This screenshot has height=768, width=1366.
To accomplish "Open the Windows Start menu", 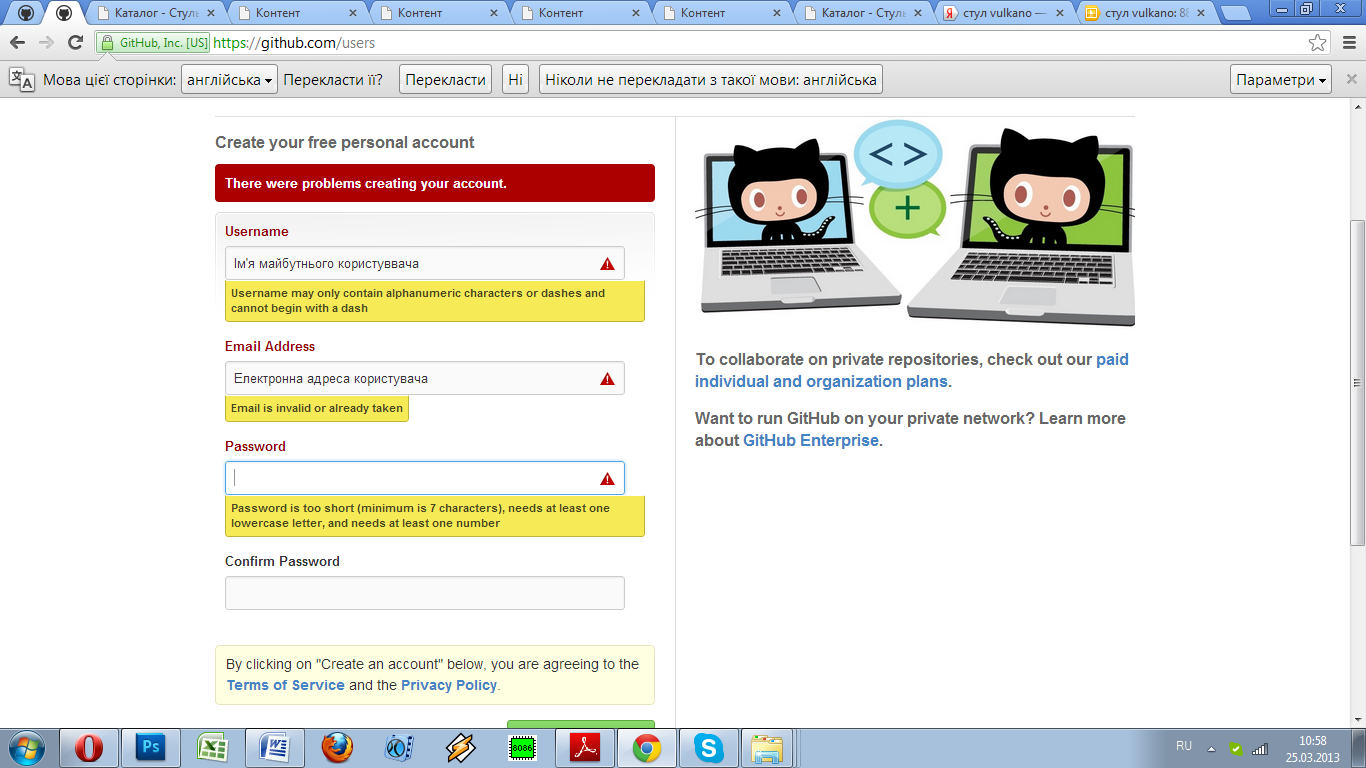I will coord(27,748).
